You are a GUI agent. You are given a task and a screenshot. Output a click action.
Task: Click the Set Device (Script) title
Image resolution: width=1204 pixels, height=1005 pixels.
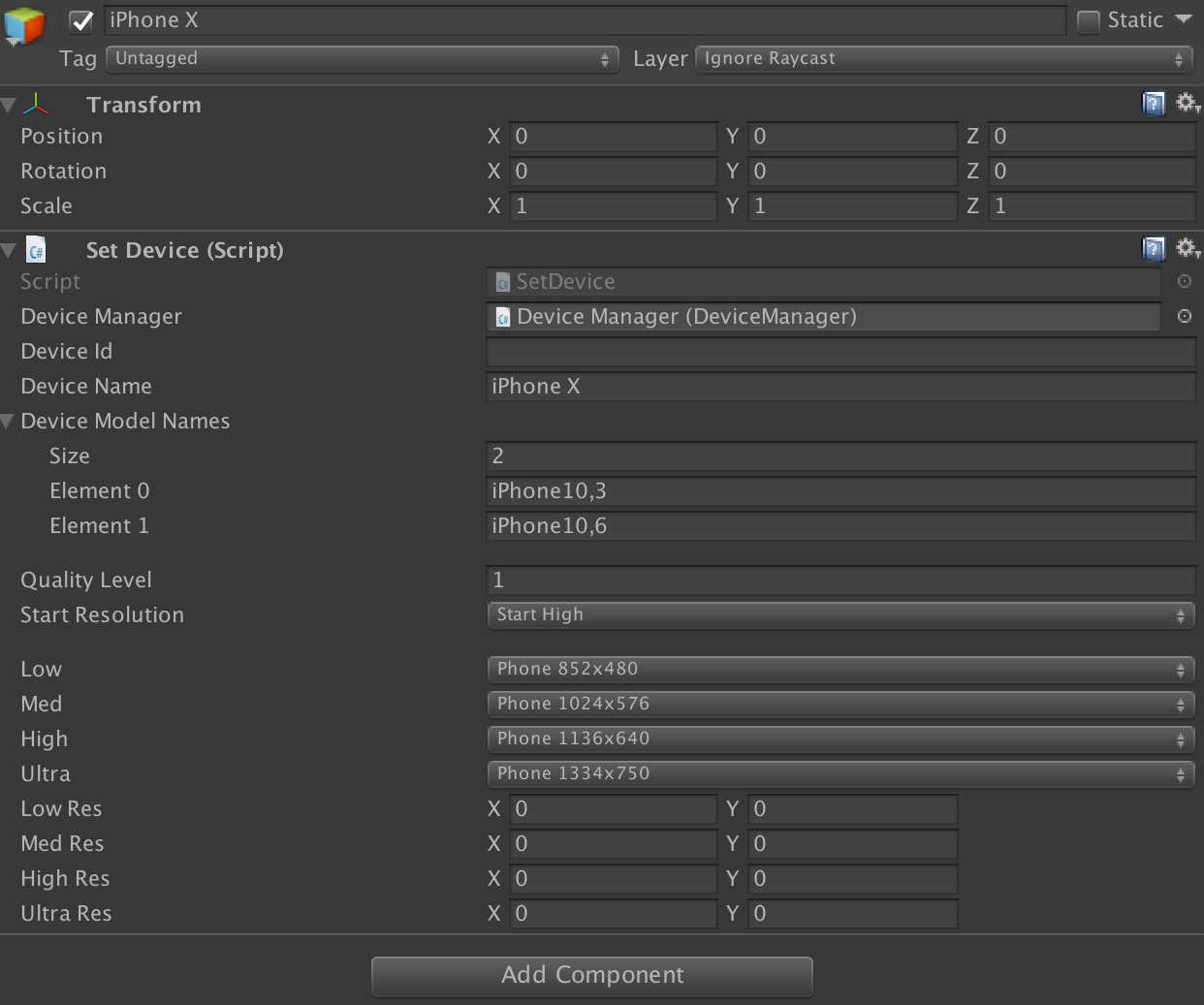185,250
